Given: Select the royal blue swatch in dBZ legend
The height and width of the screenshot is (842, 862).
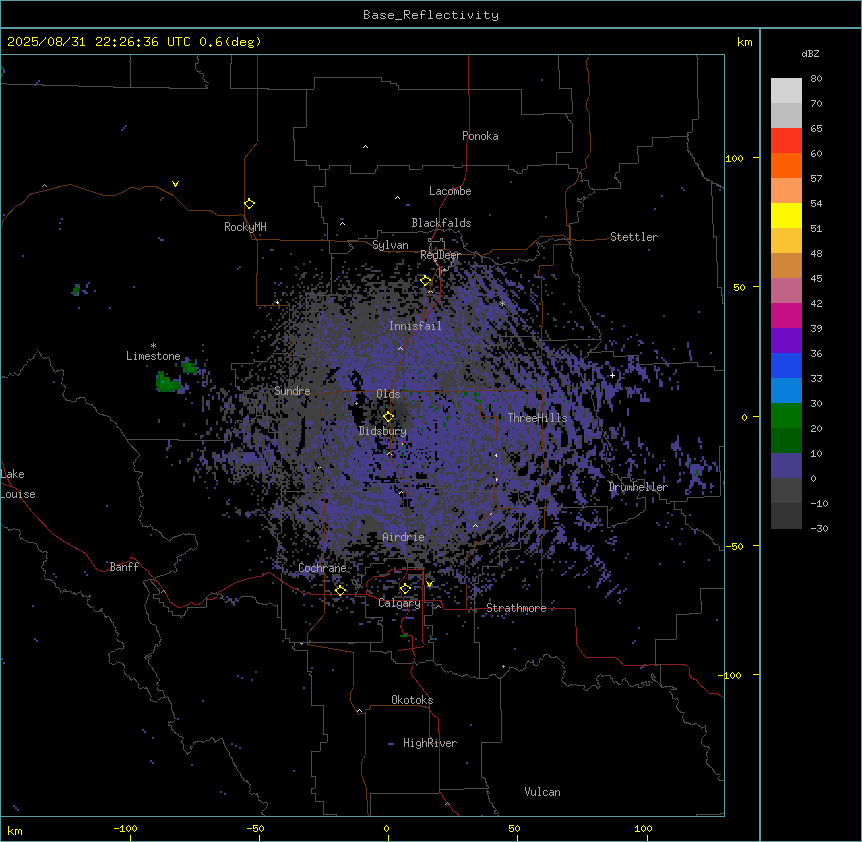Looking at the screenshot, I should (x=786, y=365).
